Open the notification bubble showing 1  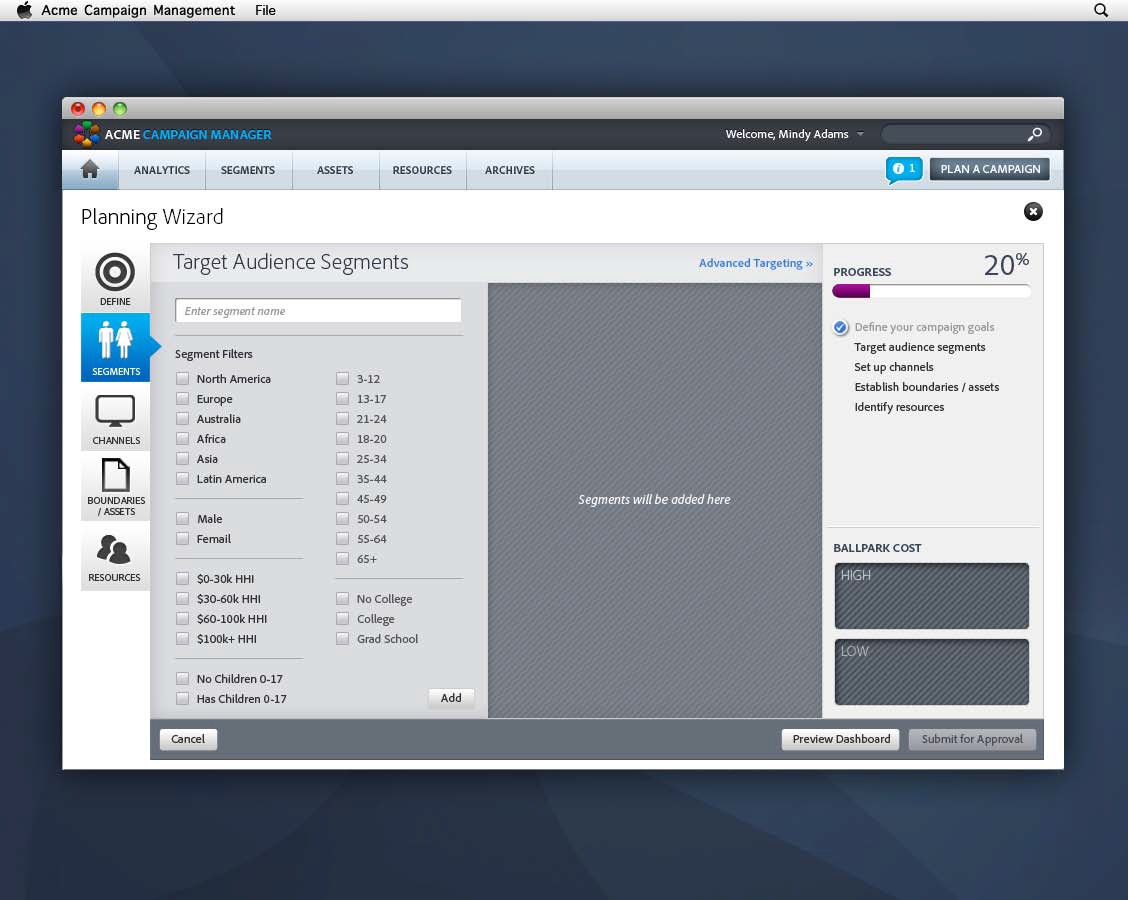904,170
